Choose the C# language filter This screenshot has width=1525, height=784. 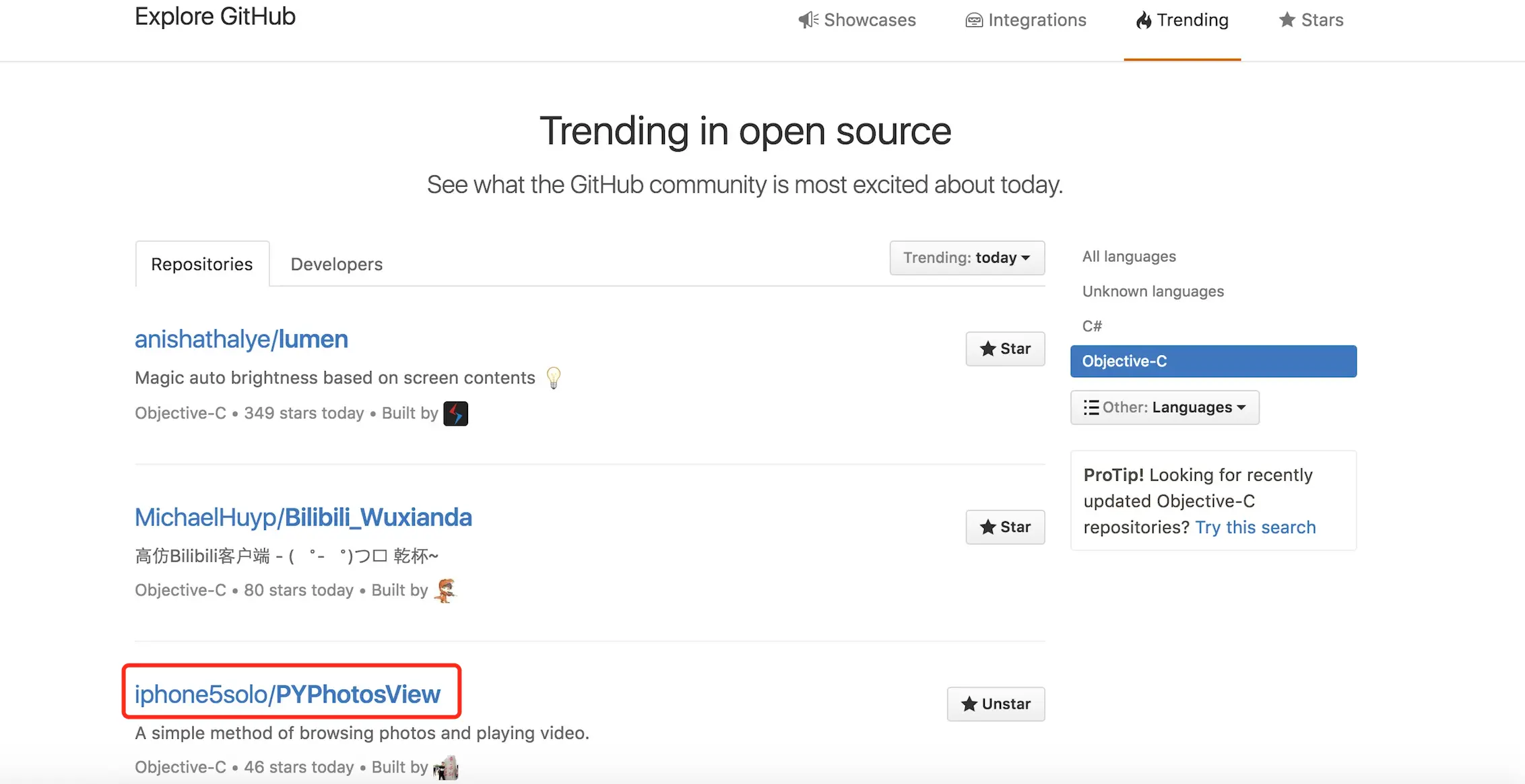click(x=1092, y=326)
